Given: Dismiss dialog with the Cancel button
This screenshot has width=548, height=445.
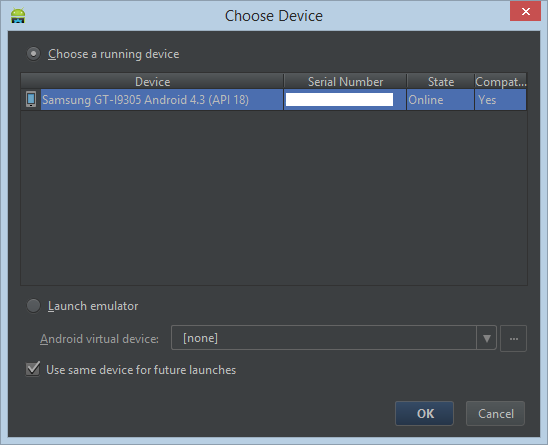Looking at the screenshot, I should tap(495, 414).
